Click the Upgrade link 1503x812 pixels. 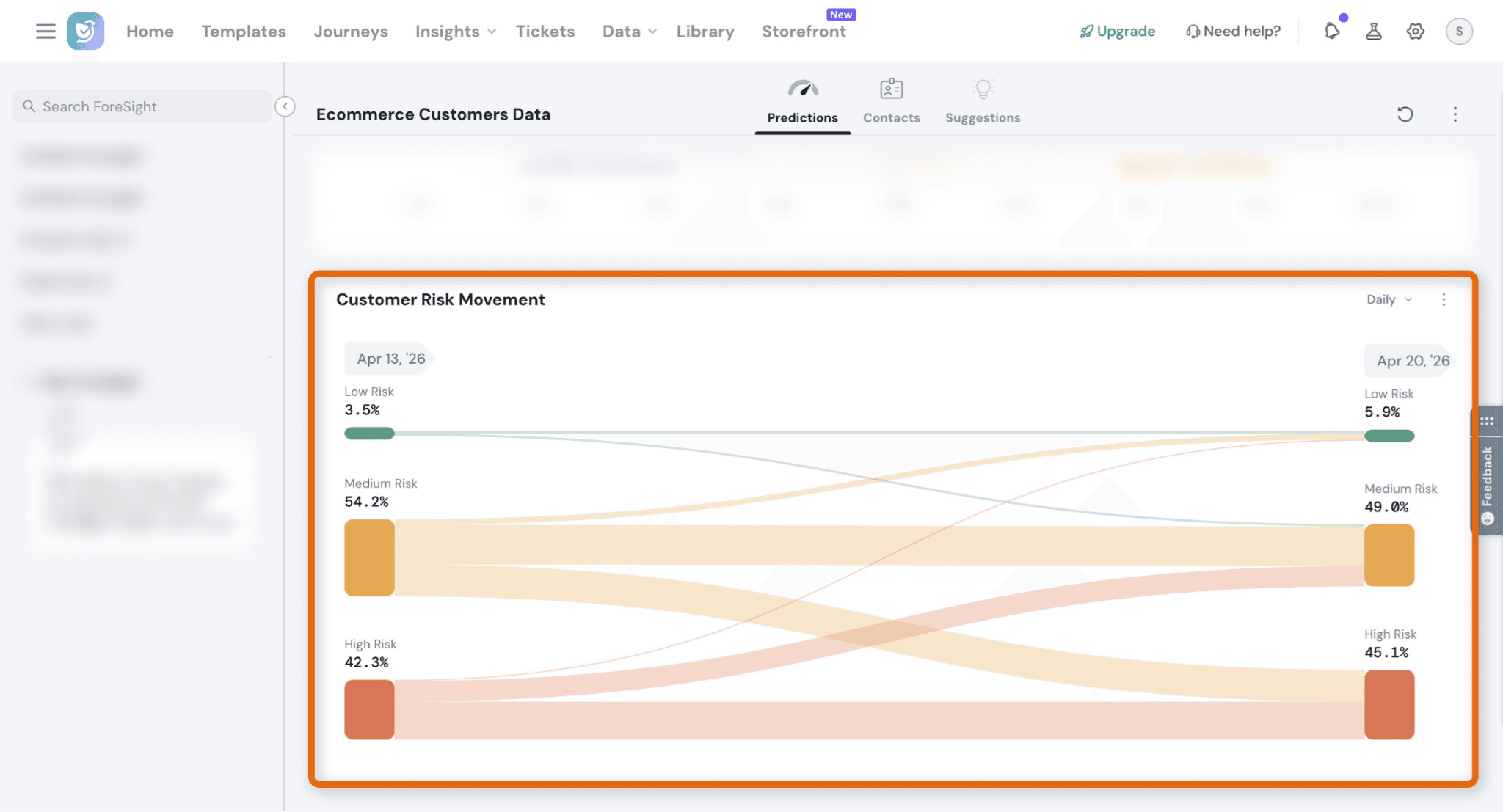click(x=1117, y=31)
